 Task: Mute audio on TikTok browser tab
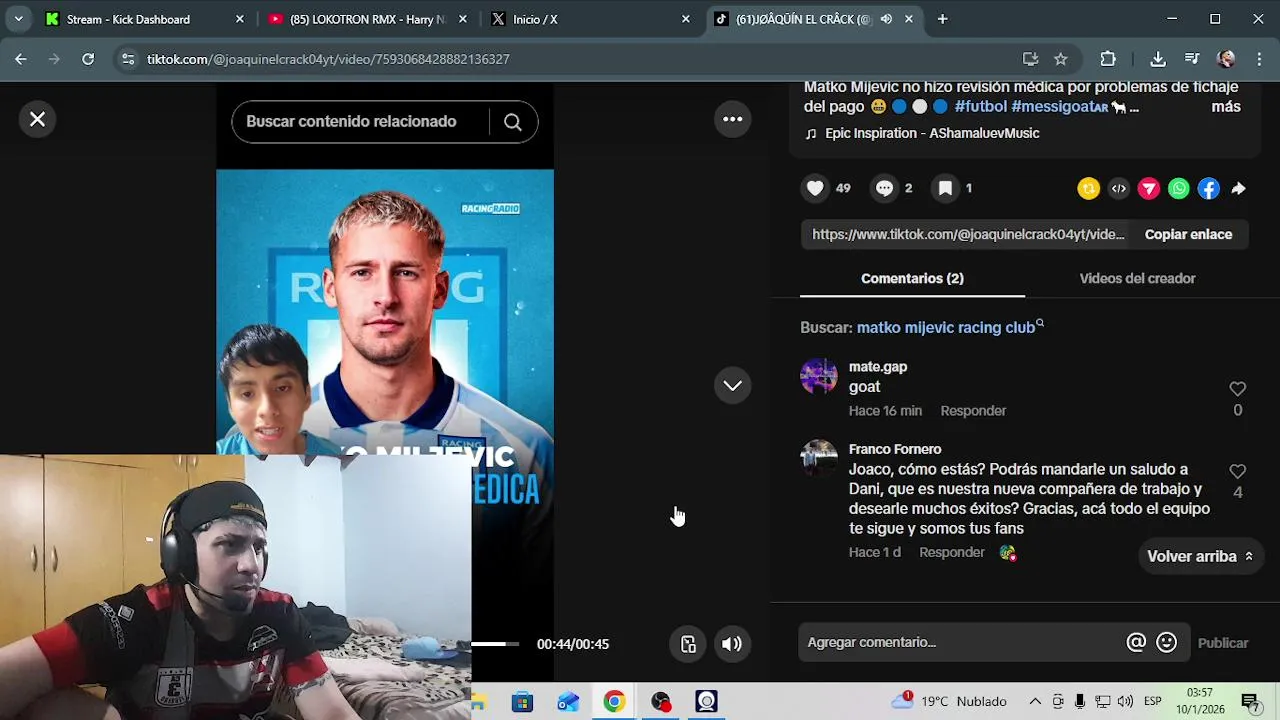point(886,19)
